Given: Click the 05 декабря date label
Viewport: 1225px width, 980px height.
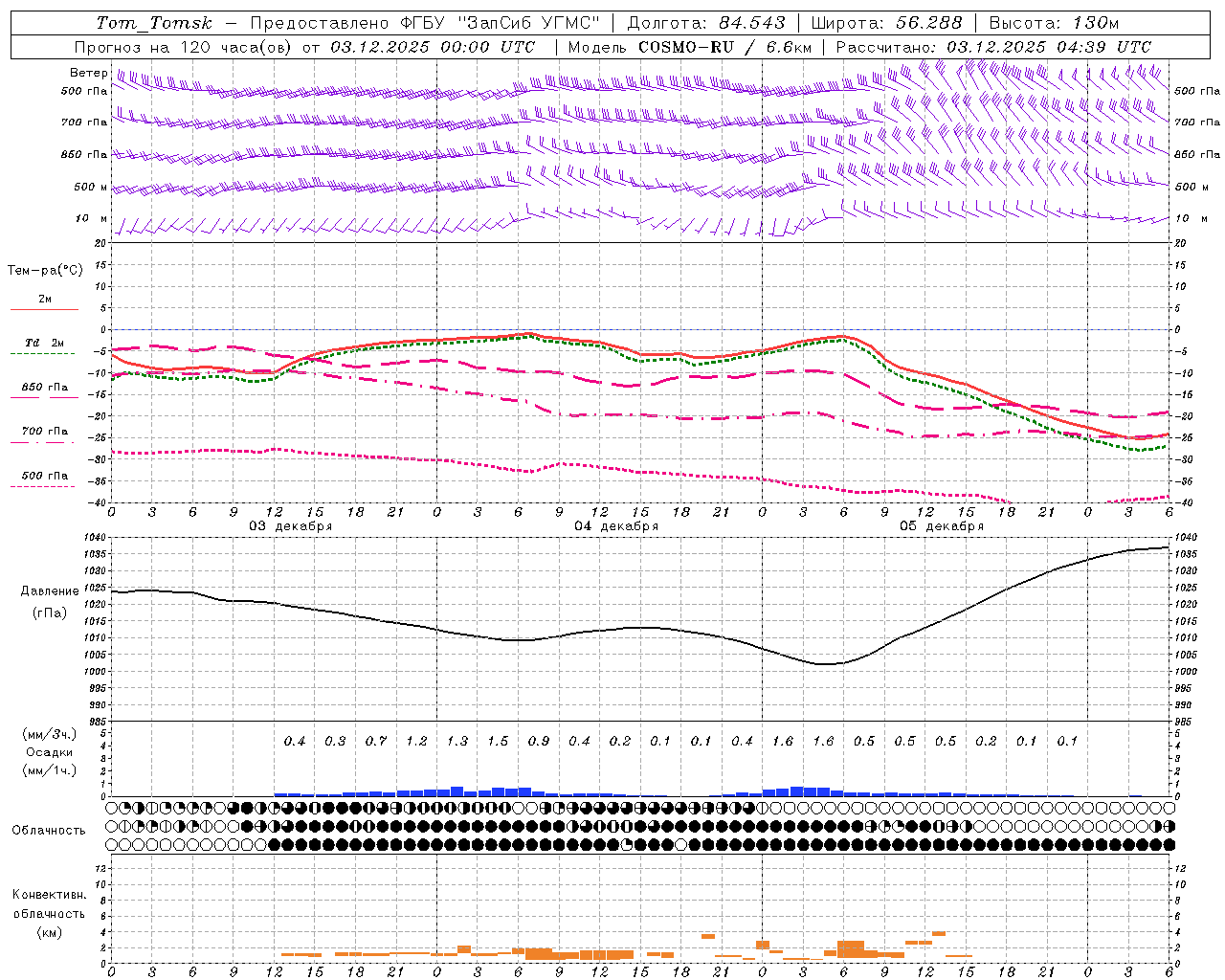Looking at the screenshot, I should coord(942,526).
